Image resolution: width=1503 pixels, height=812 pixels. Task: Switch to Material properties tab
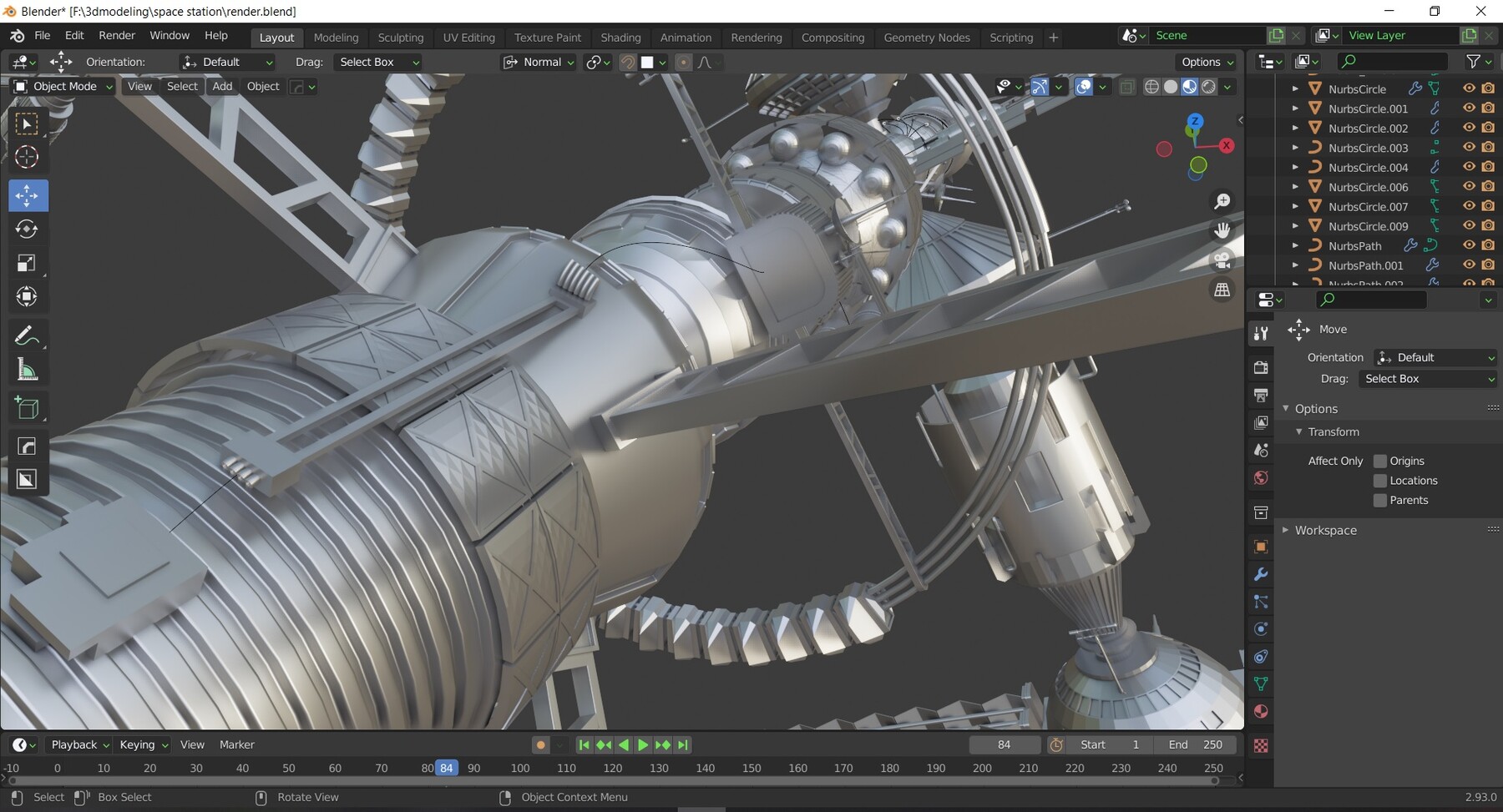(1261, 711)
